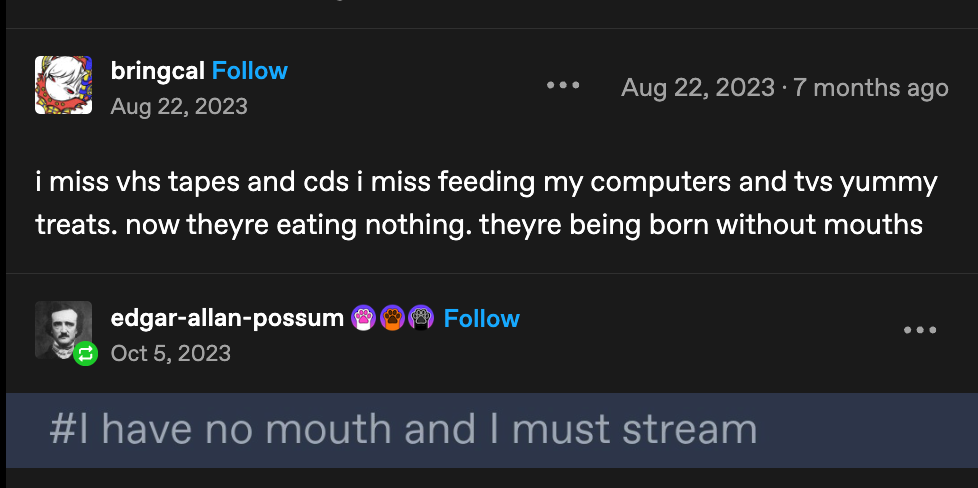Visit the edgar-allan-possum username link
The height and width of the screenshot is (488, 978).
pos(227,319)
